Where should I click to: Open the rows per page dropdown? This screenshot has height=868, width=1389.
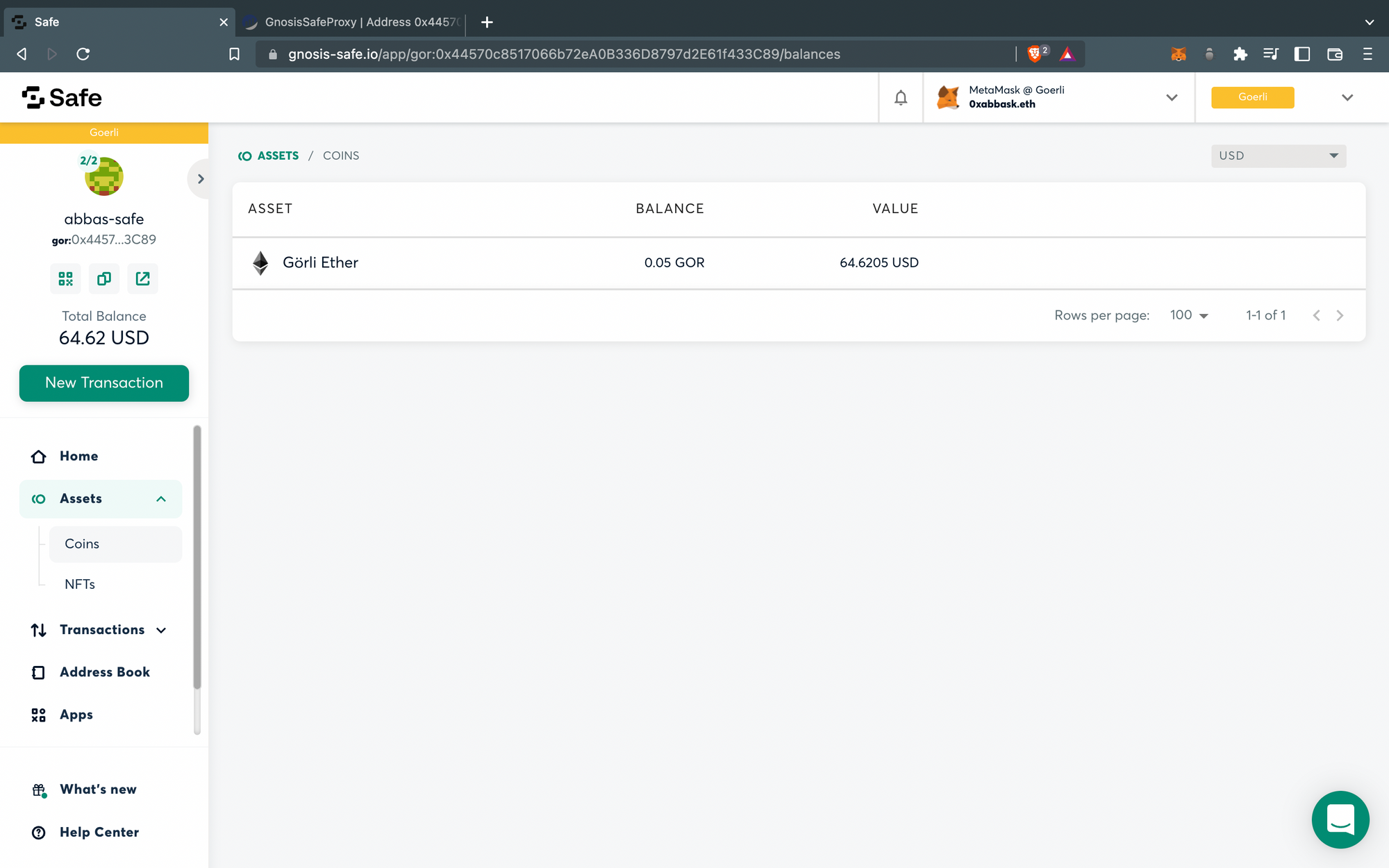1188,315
